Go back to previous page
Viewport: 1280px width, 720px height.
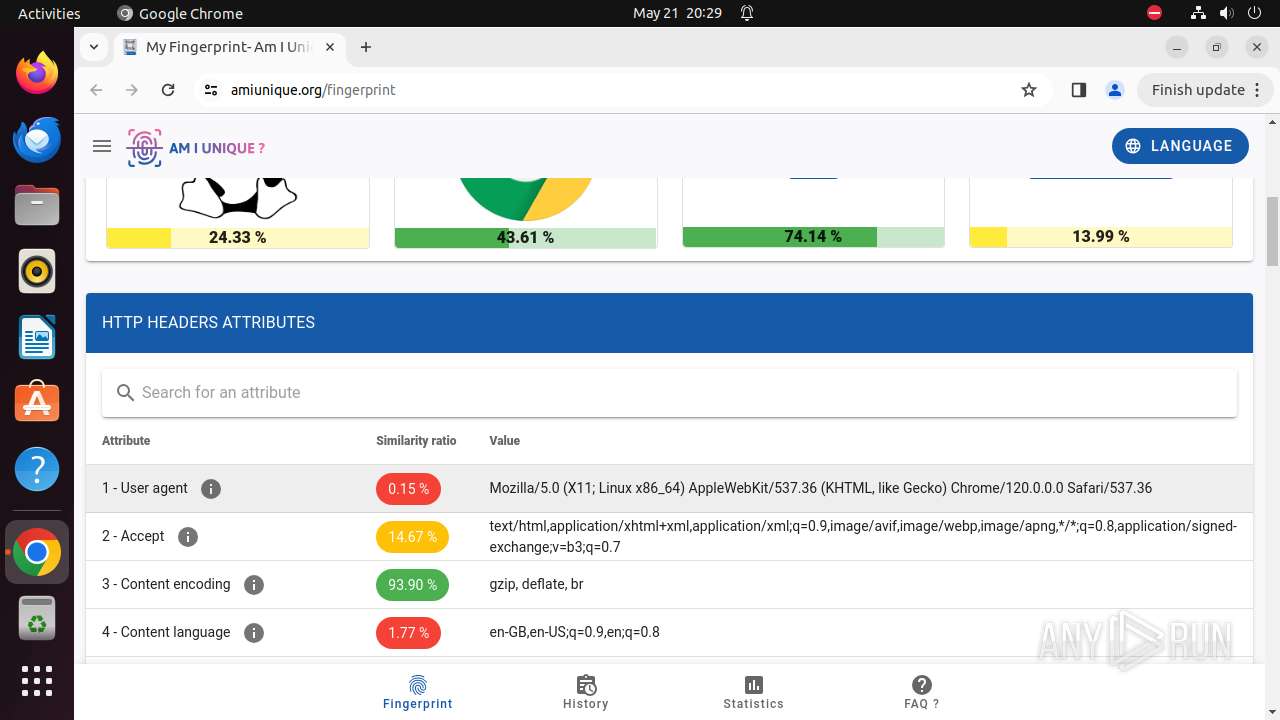coord(96,90)
